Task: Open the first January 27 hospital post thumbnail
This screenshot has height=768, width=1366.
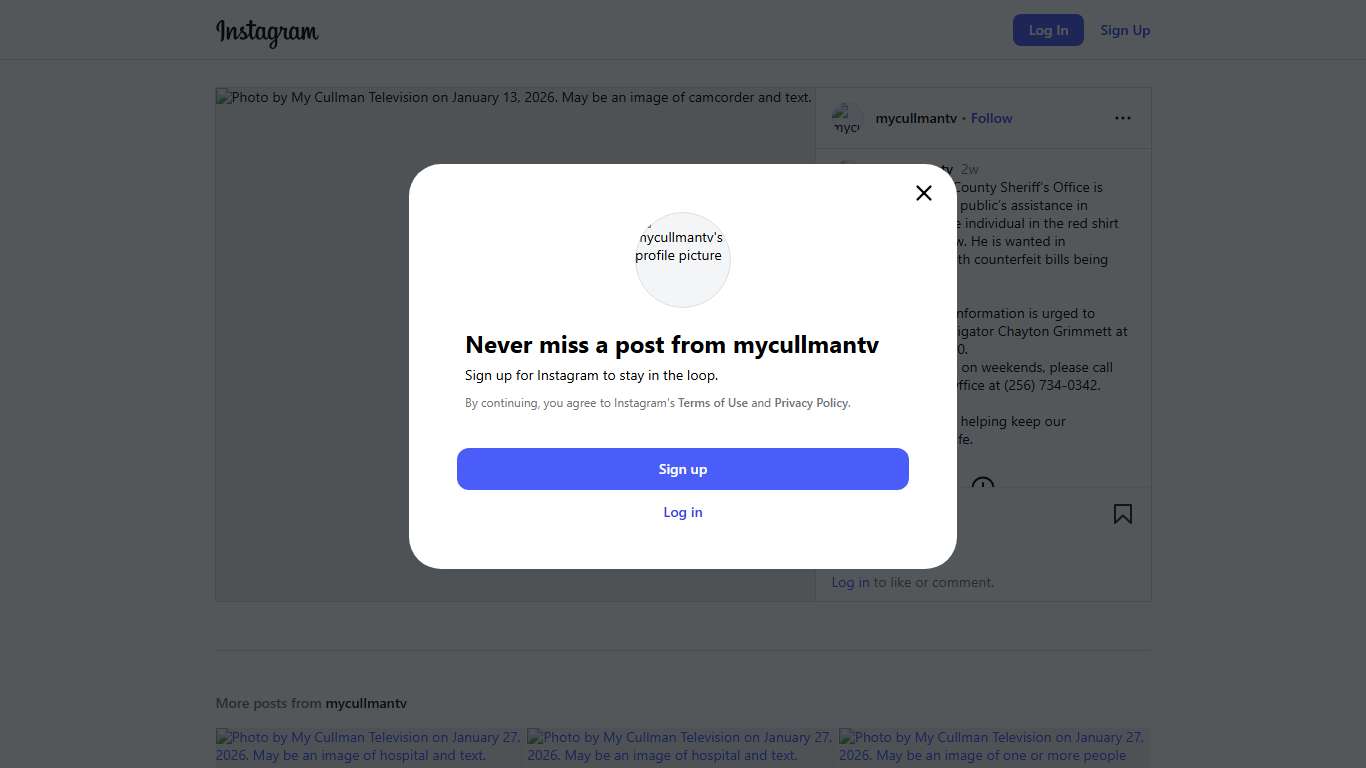Action: tap(369, 747)
